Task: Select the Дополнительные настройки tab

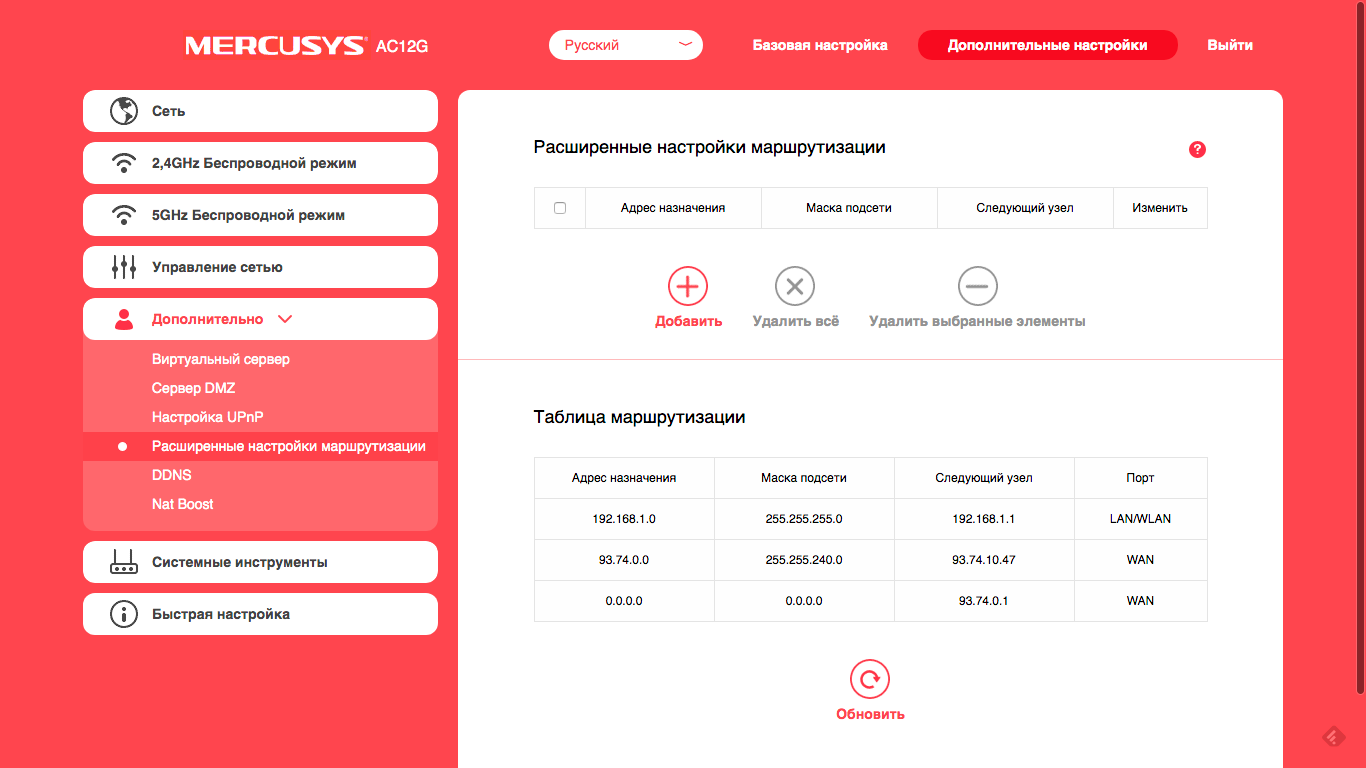Action: point(1047,45)
